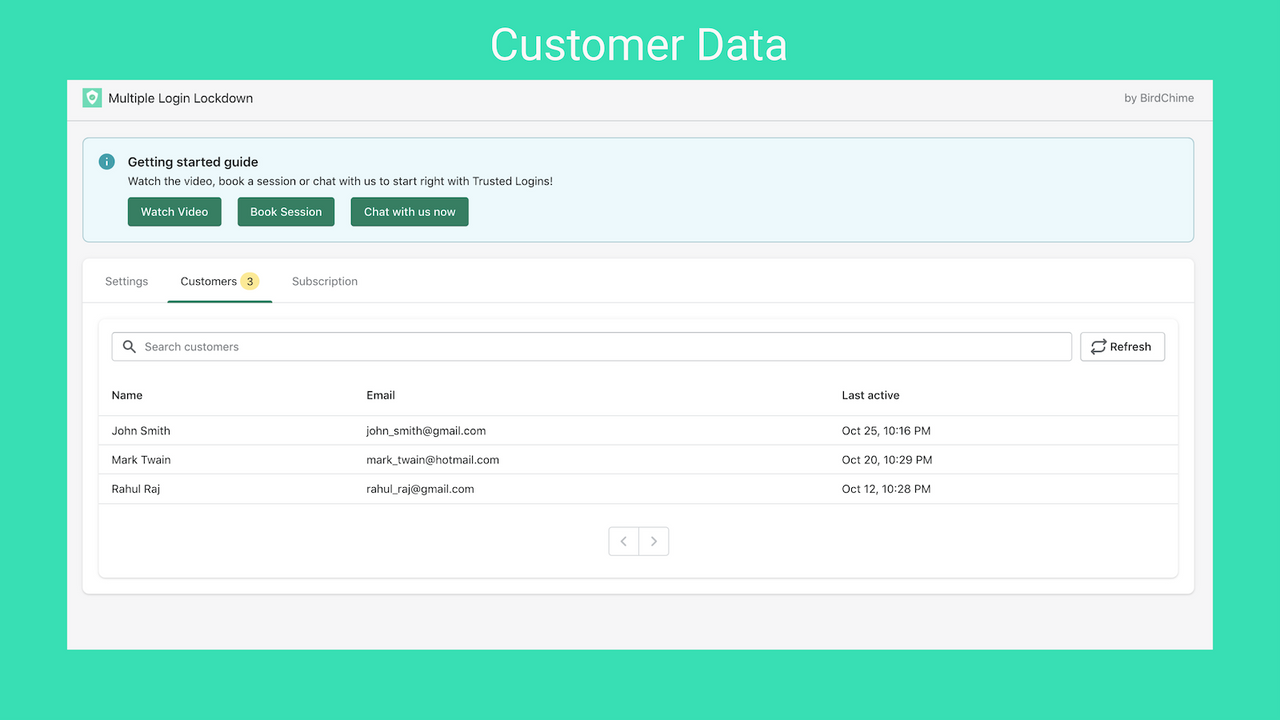
Task: Select the Customers tab
Action: pyautogui.click(x=207, y=281)
